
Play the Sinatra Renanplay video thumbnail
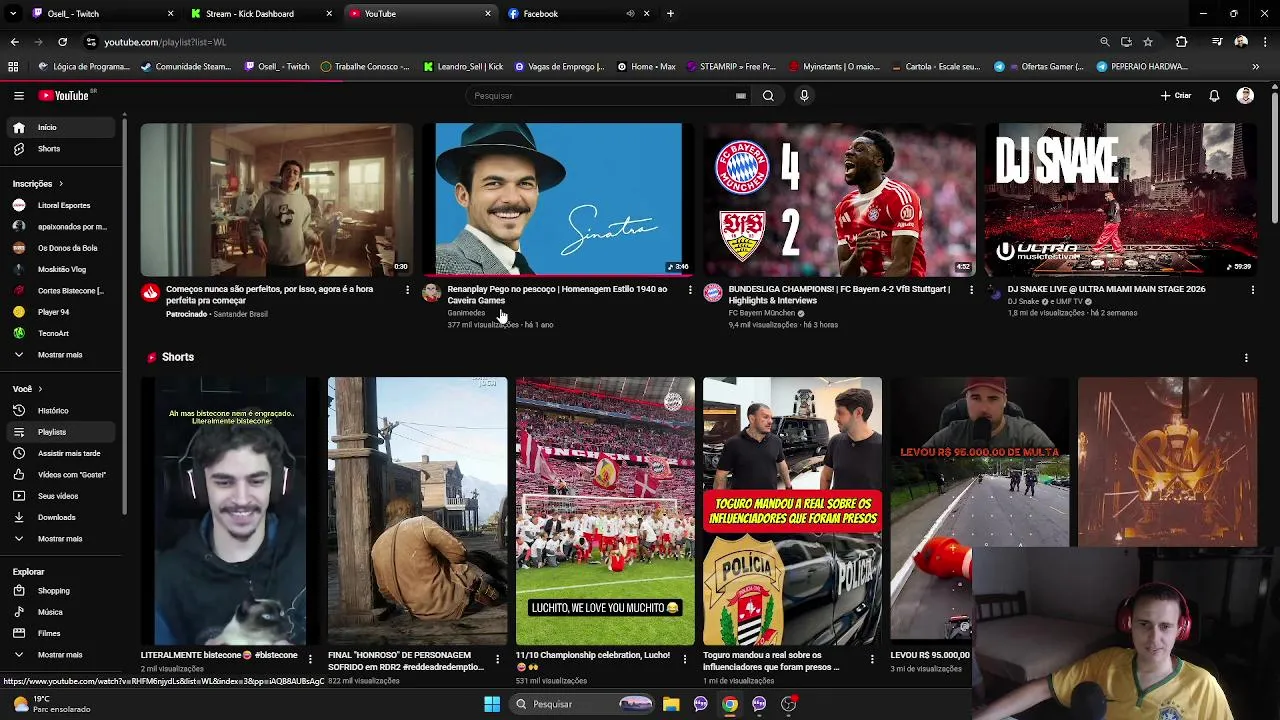point(558,199)
